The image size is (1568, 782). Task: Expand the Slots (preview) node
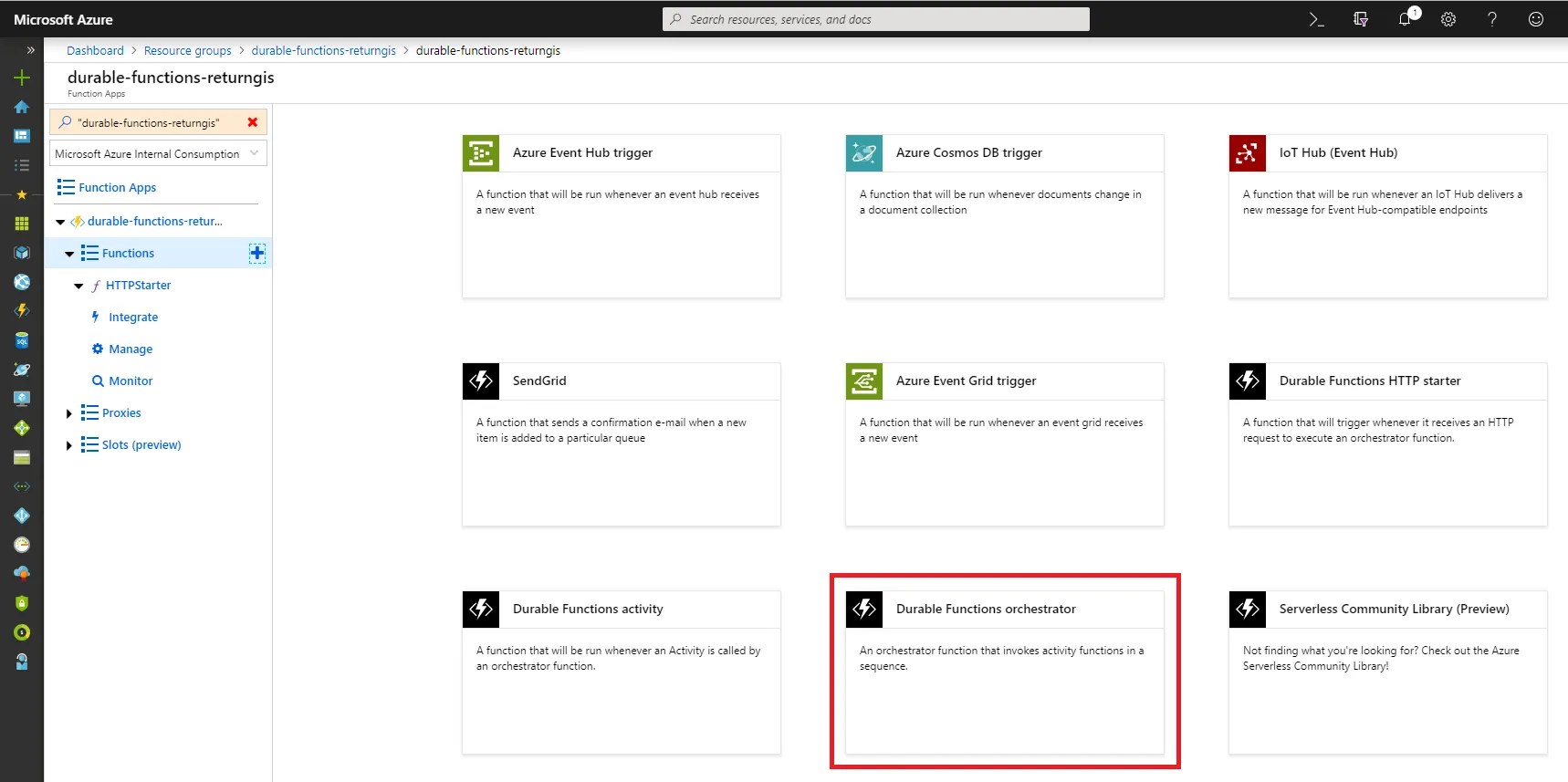(x=68, y=445)
